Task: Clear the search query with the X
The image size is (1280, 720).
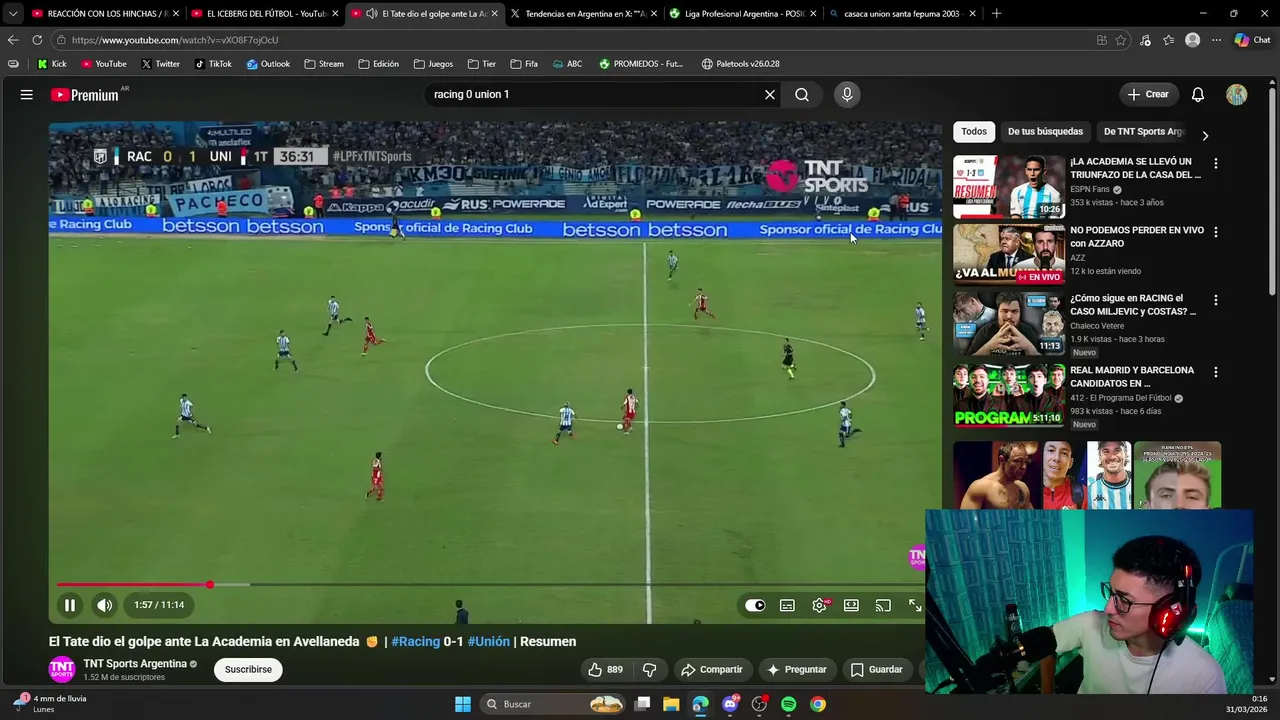Action: click(770, 94)
